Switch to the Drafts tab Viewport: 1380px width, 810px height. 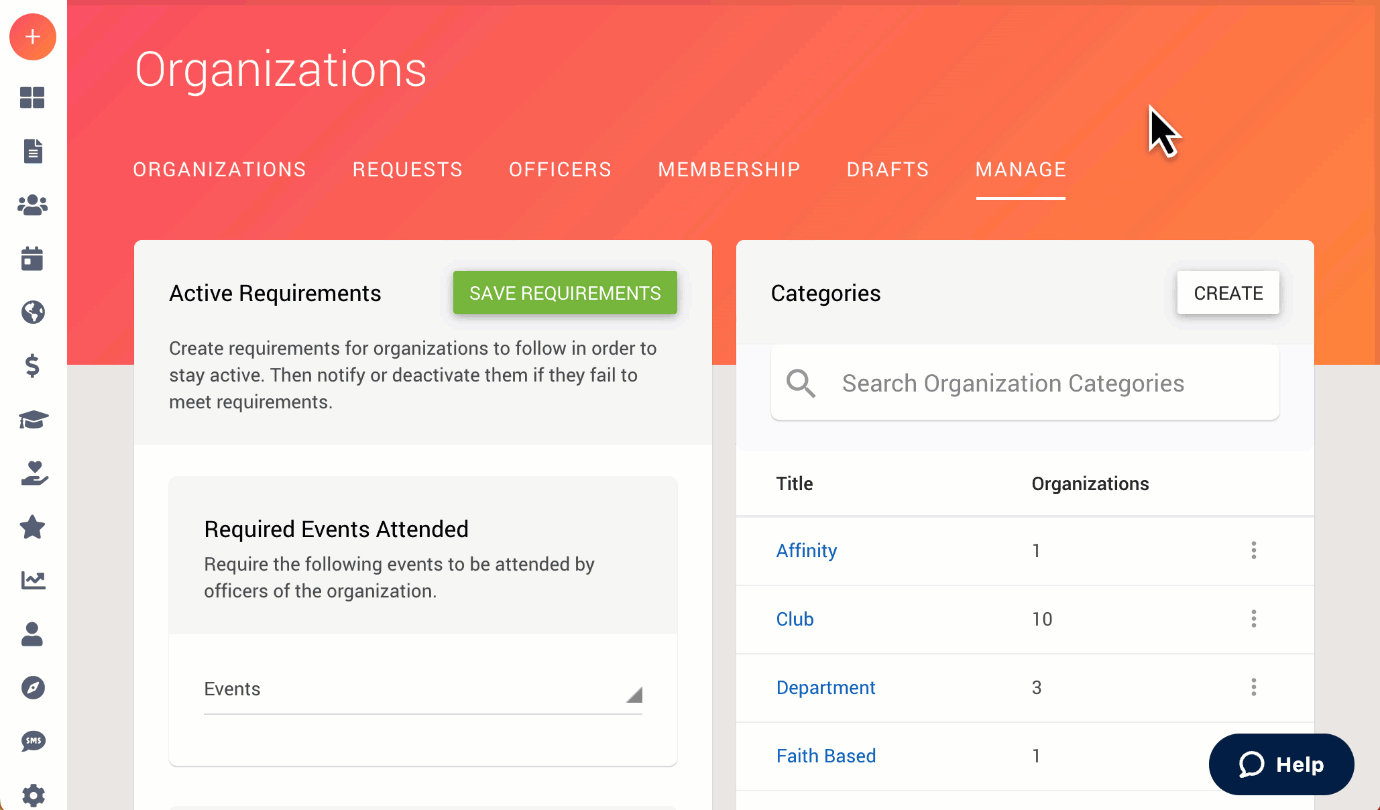coord(888,169)
